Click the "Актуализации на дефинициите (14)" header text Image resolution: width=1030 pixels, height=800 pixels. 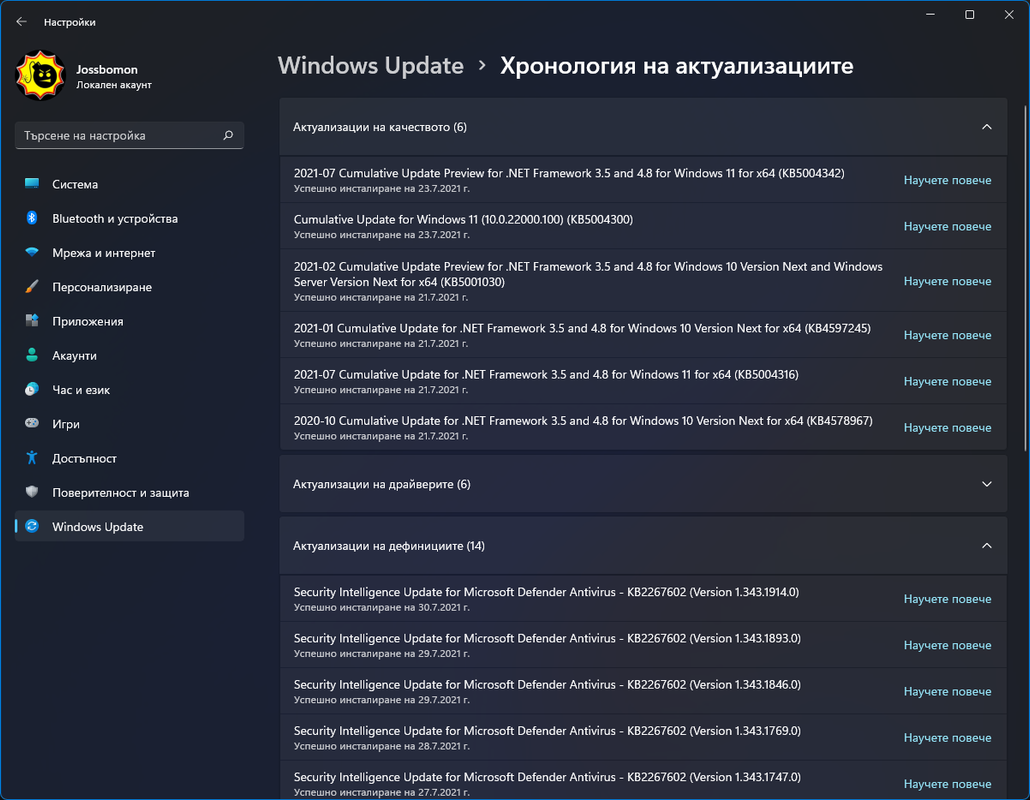389,546
